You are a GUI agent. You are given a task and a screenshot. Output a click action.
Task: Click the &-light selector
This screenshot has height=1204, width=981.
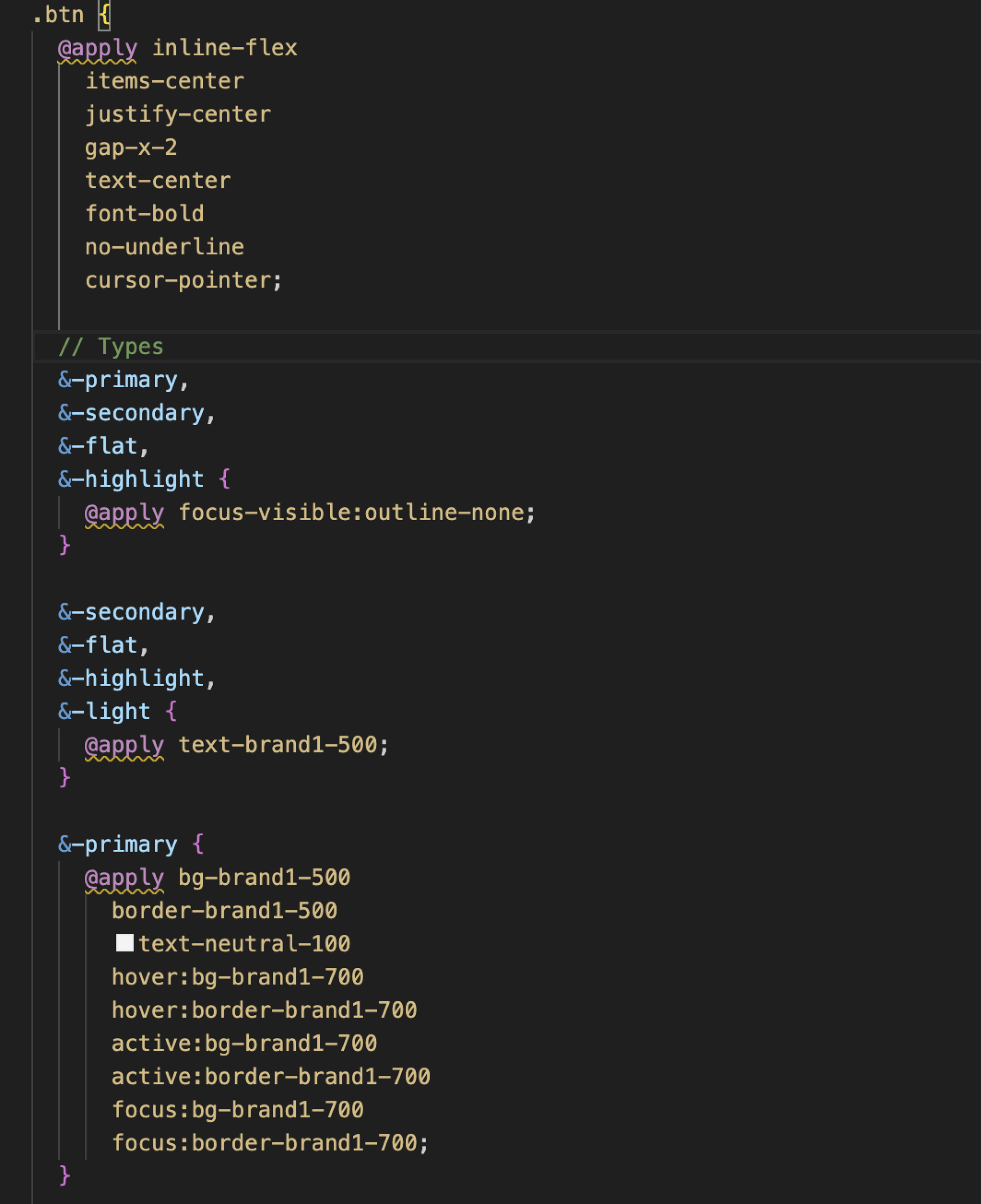click(x=104, y=712)
